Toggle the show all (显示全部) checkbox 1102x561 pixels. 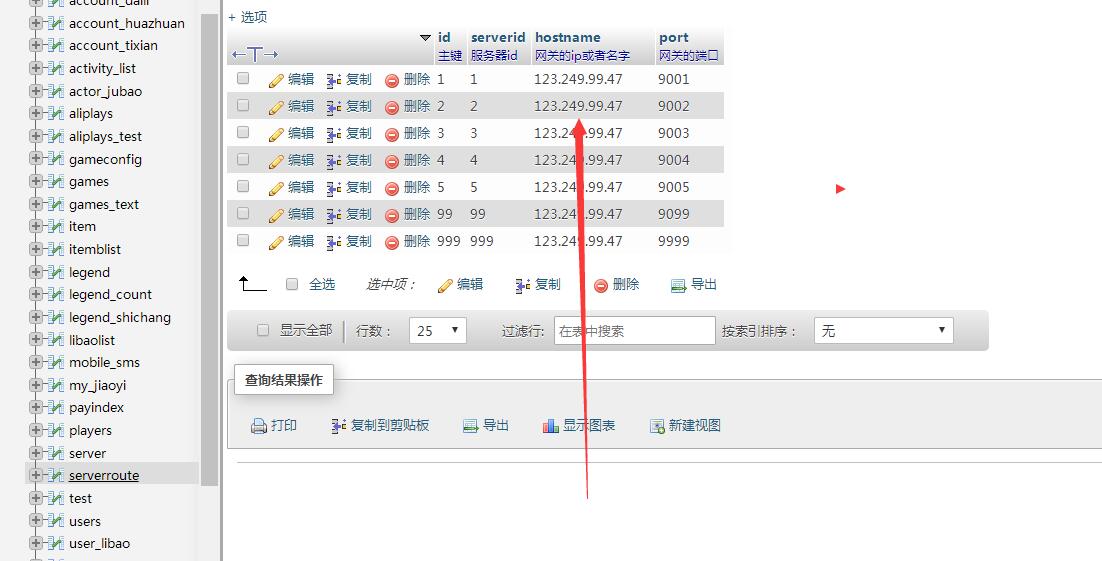pyautogui.click(x=263, y=330)
